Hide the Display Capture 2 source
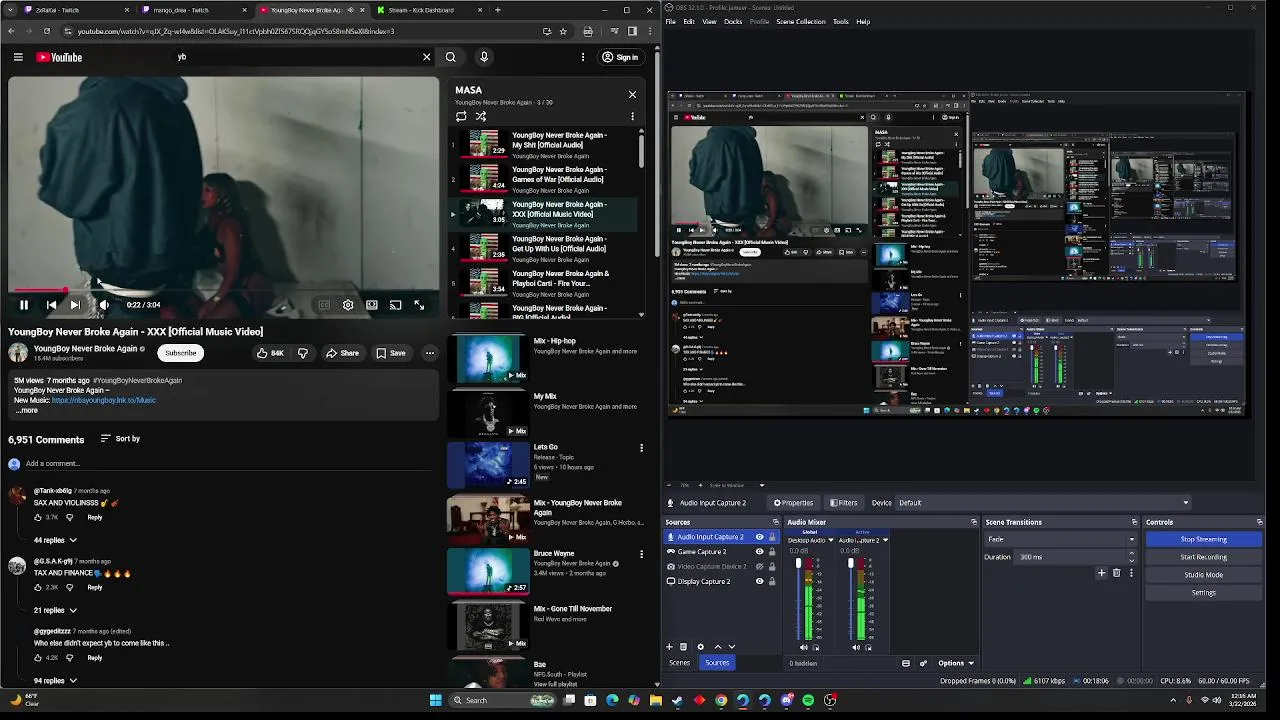 coord(760,581)
